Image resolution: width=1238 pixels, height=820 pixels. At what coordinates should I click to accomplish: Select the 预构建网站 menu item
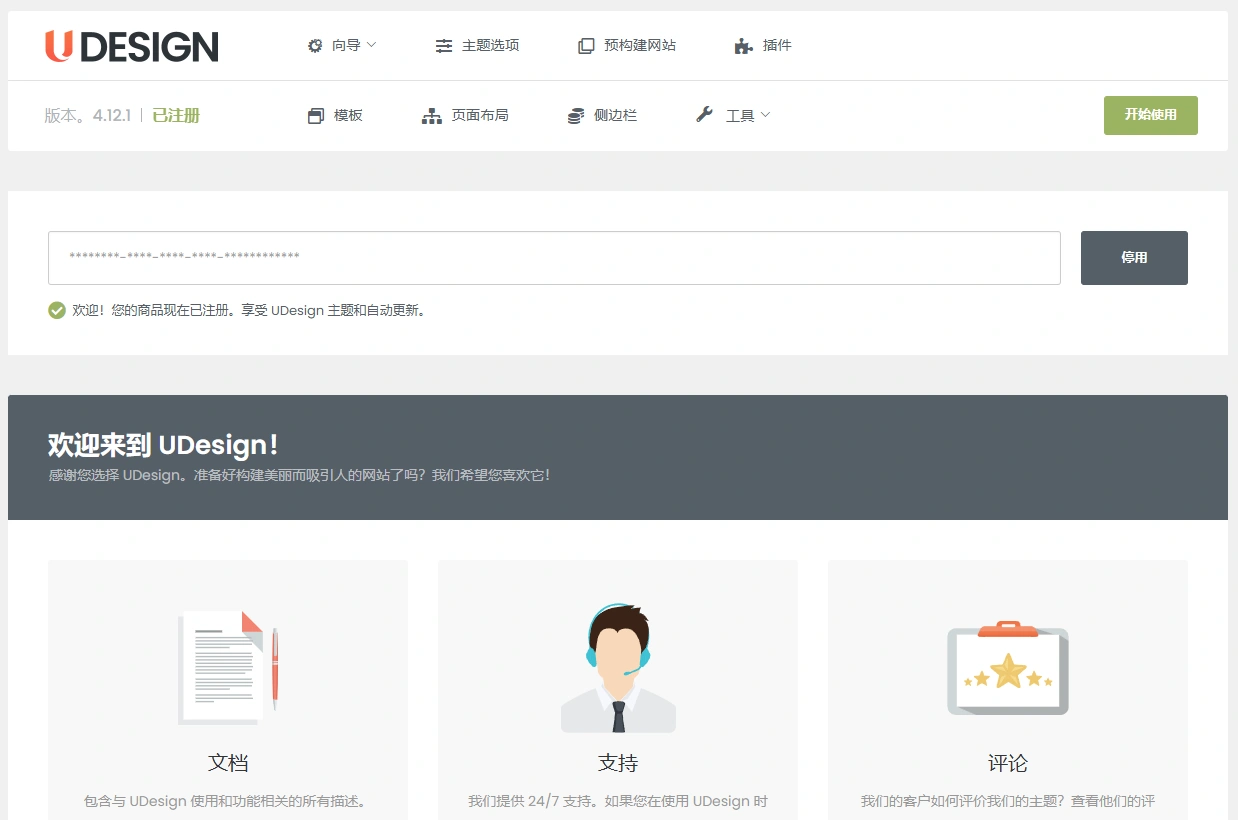point(639,45)
